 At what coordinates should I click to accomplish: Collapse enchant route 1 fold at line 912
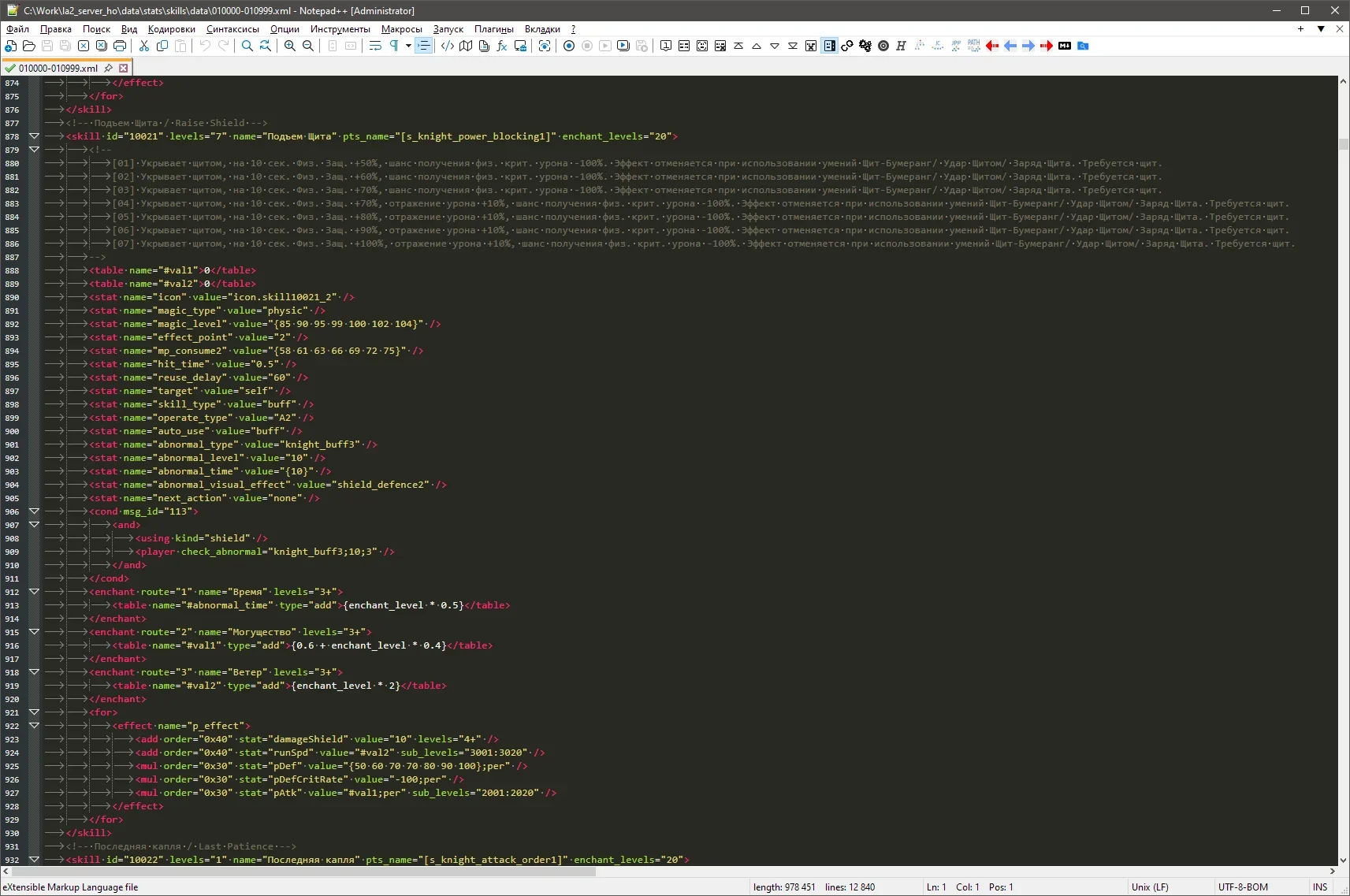click(x=34, y=592)
